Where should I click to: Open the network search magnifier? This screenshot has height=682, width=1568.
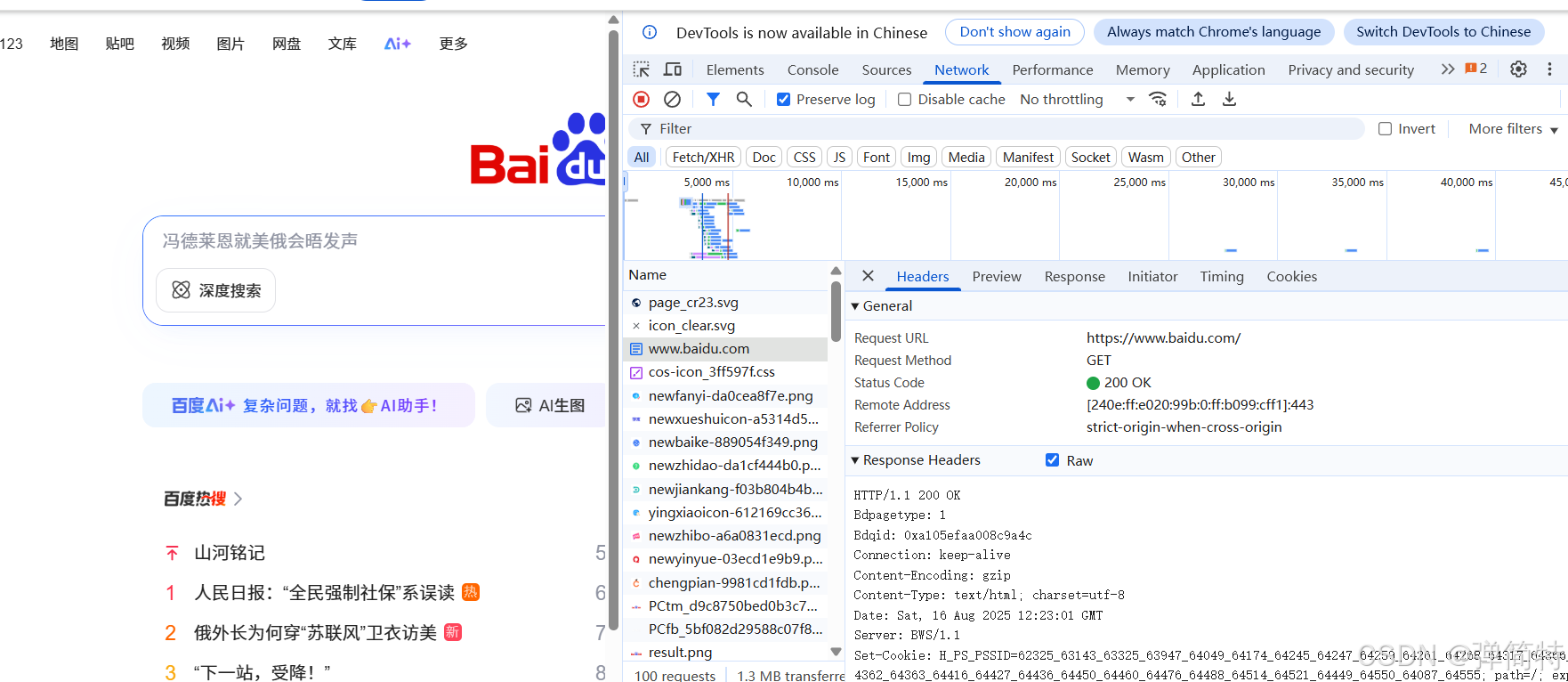[x=744, y=100]
